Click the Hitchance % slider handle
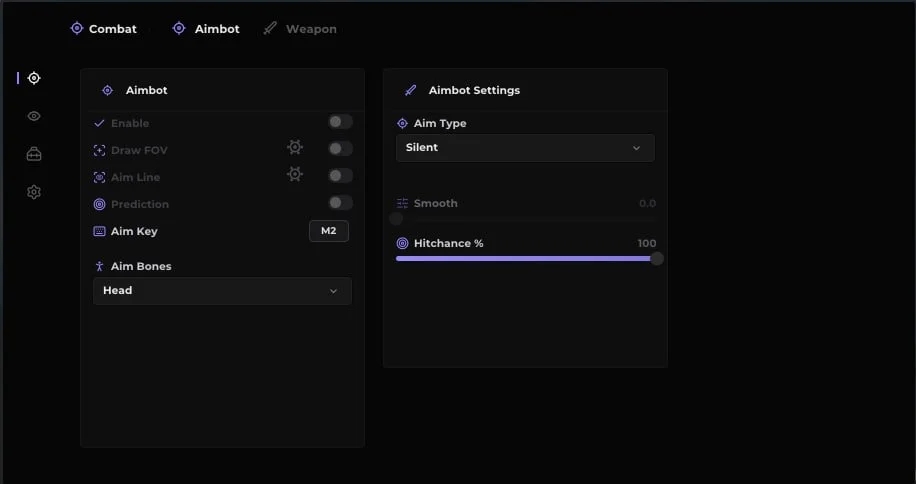Viewport: 916px width, 484px height. [x=657, y=259]
